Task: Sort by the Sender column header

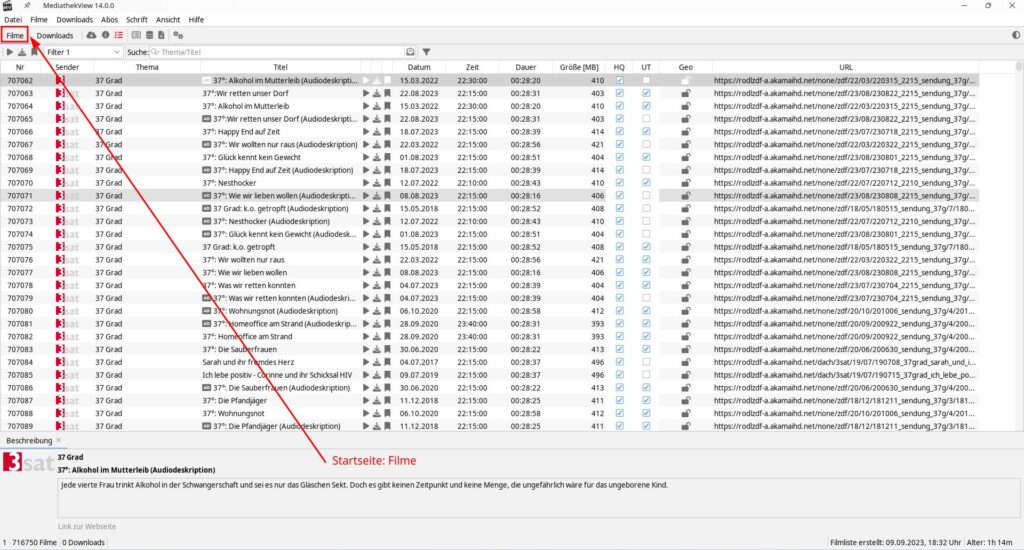Action: coord(67,67)
